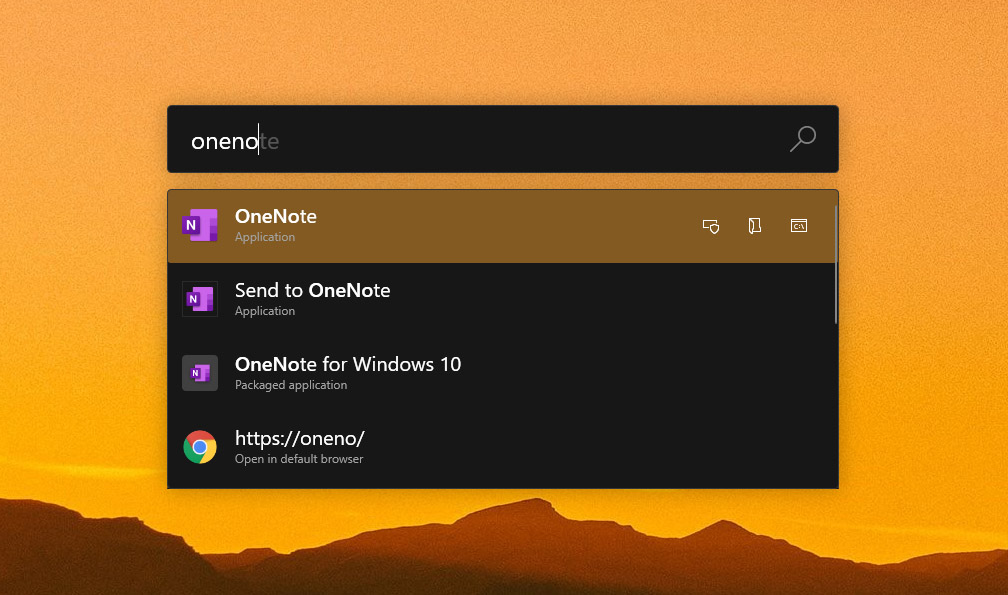
Task: Run OneNote as administrator icon
Action: (711, 226)
